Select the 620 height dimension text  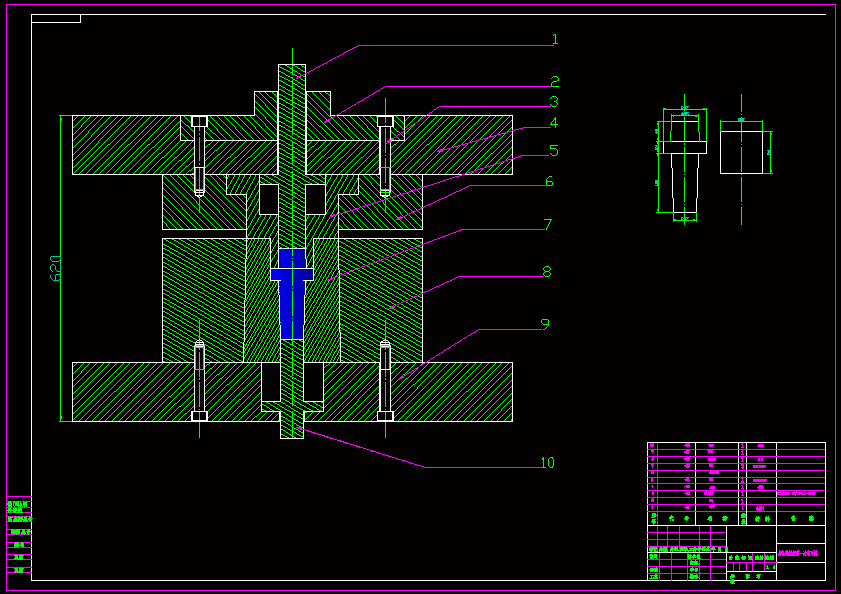click(x=55, y=268)
